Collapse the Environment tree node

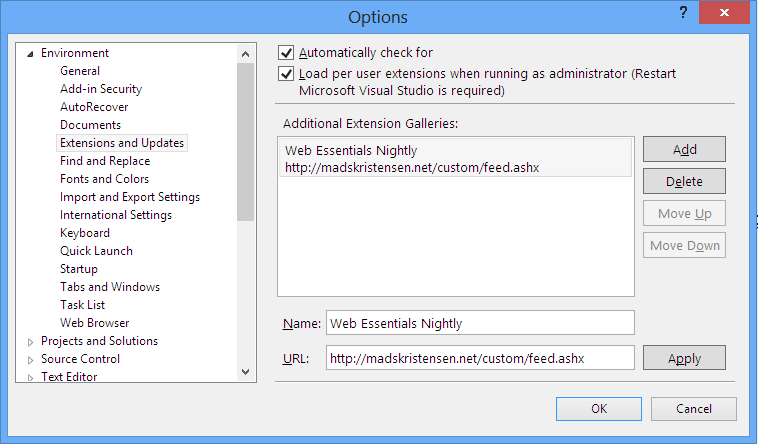point(30,53)
